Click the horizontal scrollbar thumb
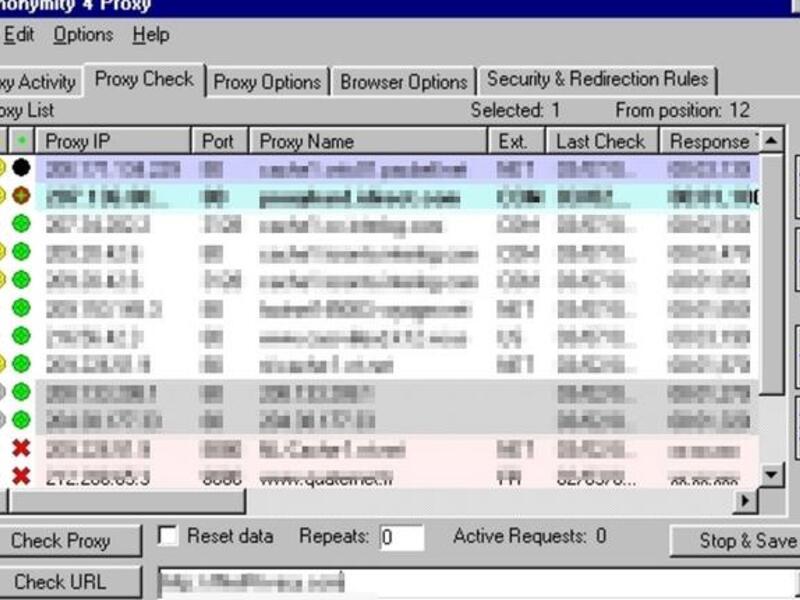 click(x=127, y=501)
